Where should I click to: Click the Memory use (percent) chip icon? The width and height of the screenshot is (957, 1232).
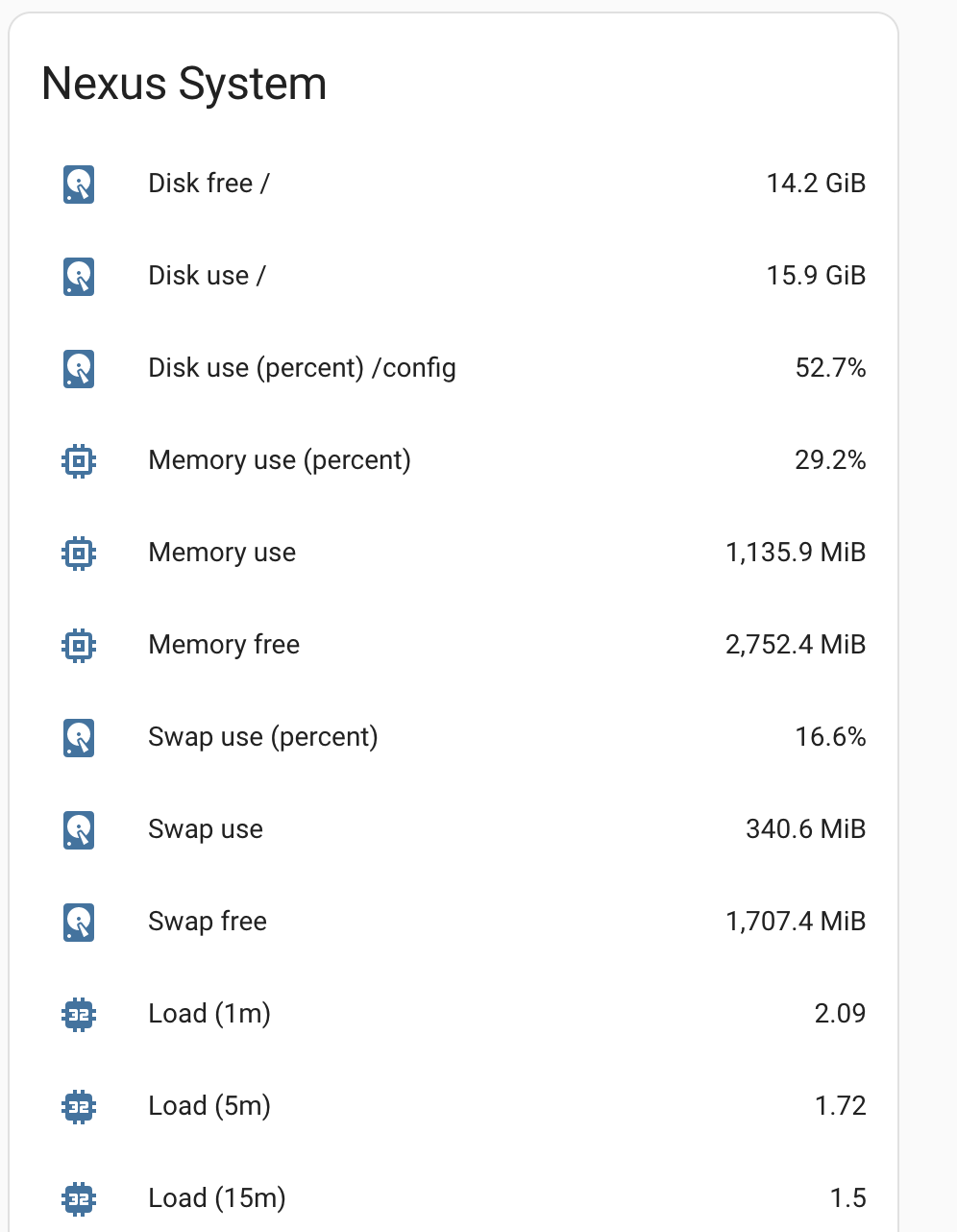[79, 460]
